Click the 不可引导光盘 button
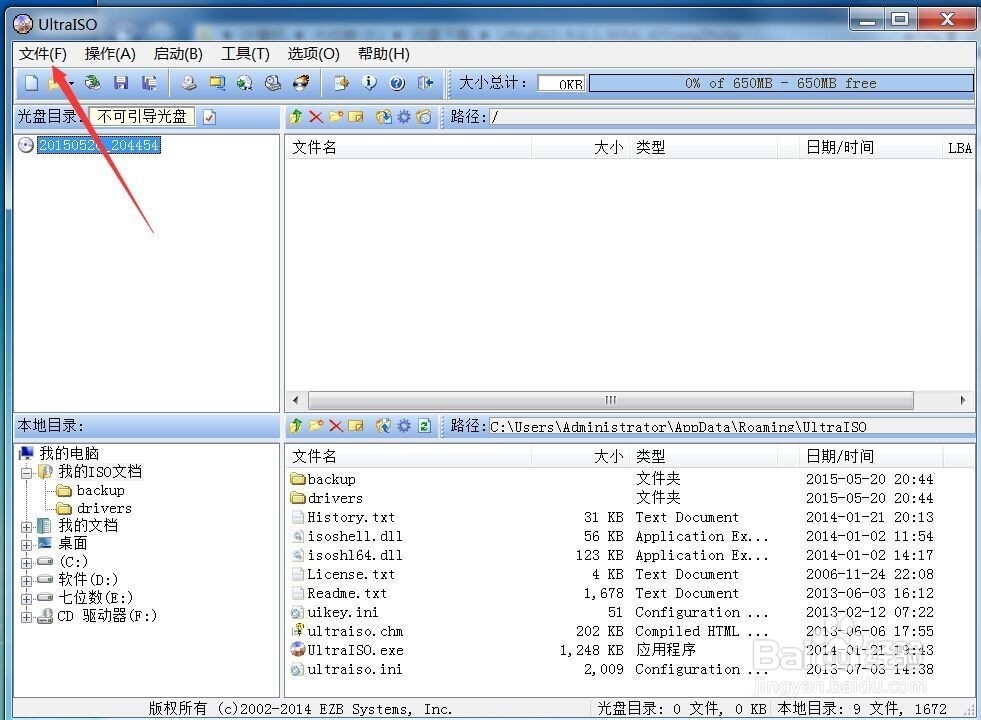The image size is (981, 720). pos(143,116)
